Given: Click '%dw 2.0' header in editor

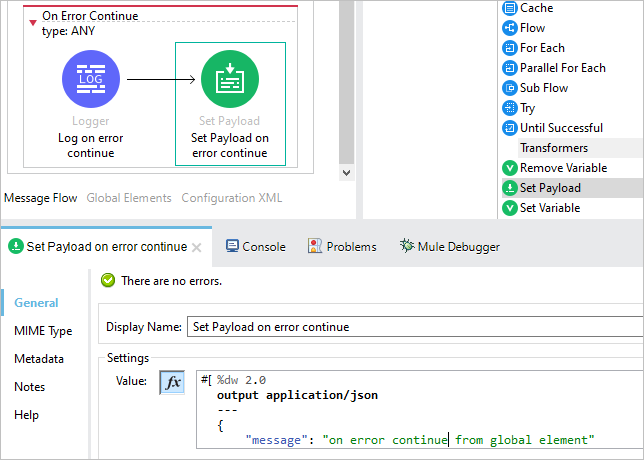Looking at the screenshot, I should coord(242,380).
